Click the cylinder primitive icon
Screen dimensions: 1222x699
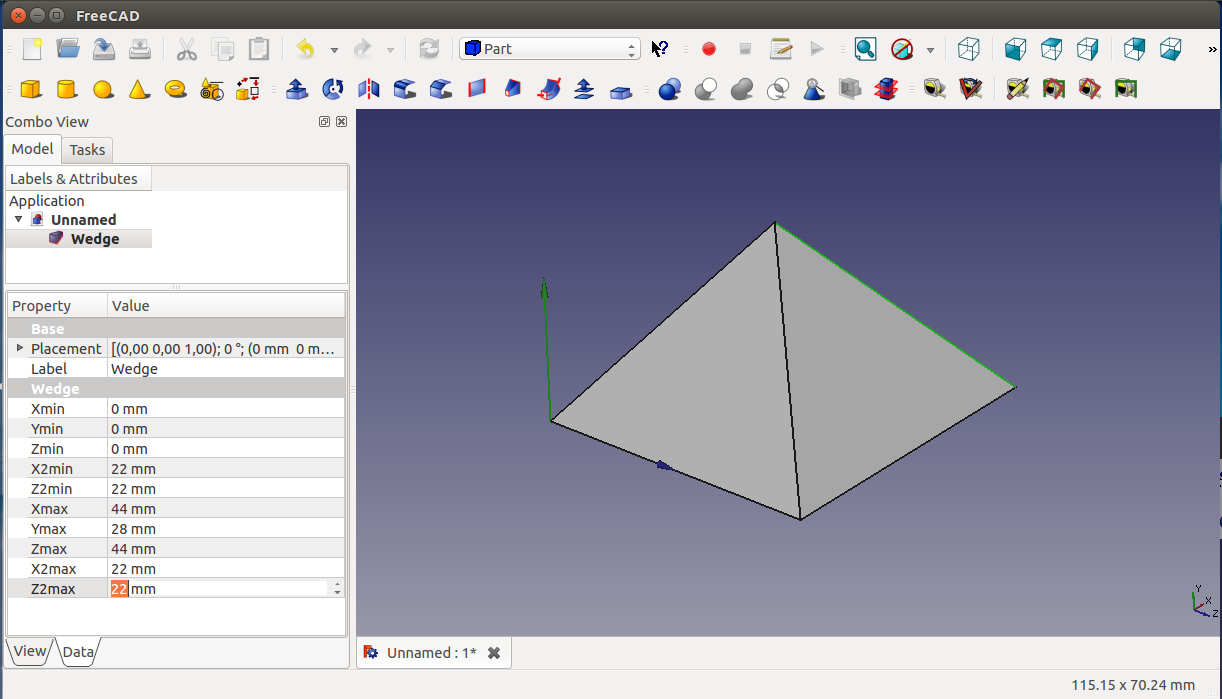click(67, 90)
